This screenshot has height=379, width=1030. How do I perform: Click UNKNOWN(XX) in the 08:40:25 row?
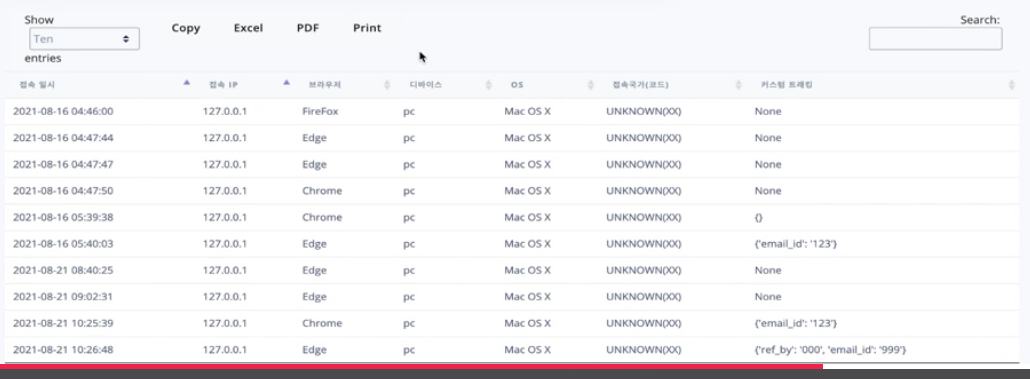644,270
